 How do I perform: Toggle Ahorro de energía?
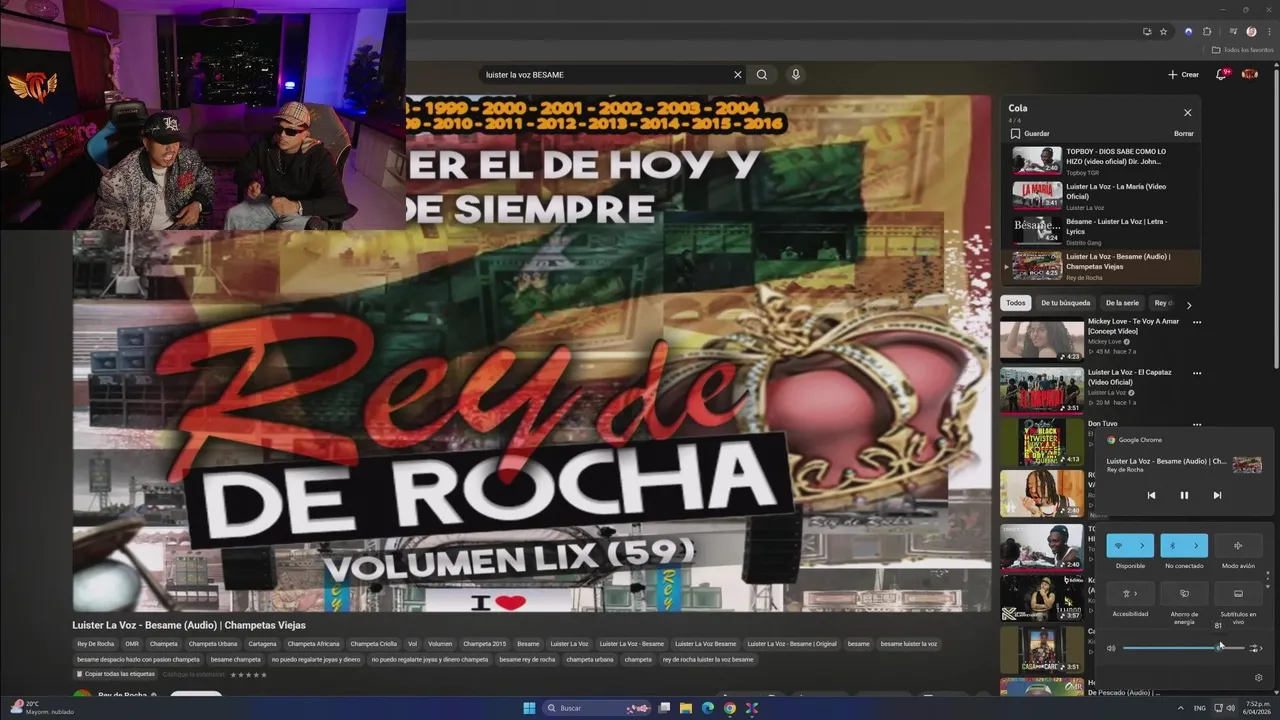[x=1184, y=594]
